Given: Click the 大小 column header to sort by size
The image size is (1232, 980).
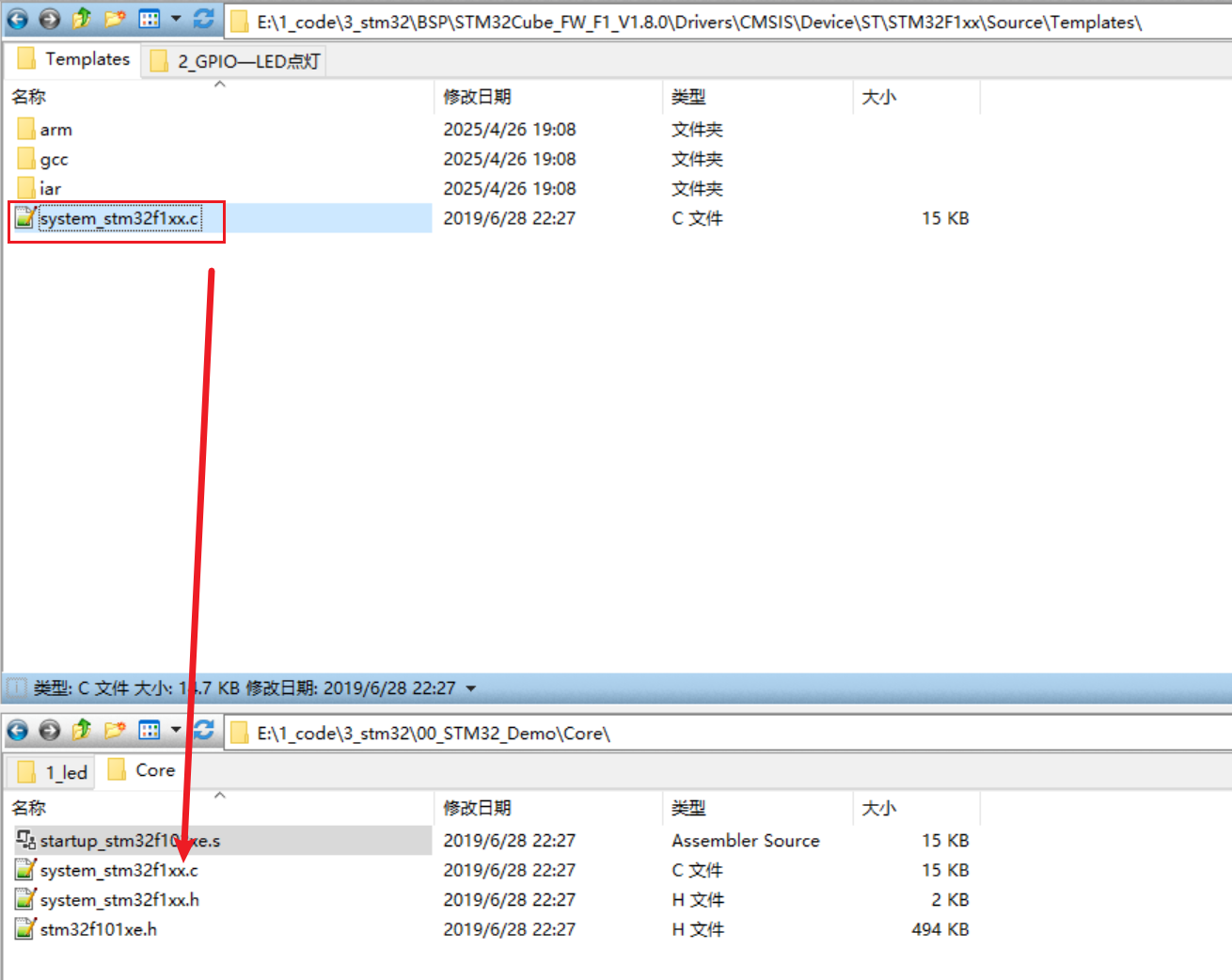Looking at the screenshot, I should pyautogui.click(x=878, y=96).
